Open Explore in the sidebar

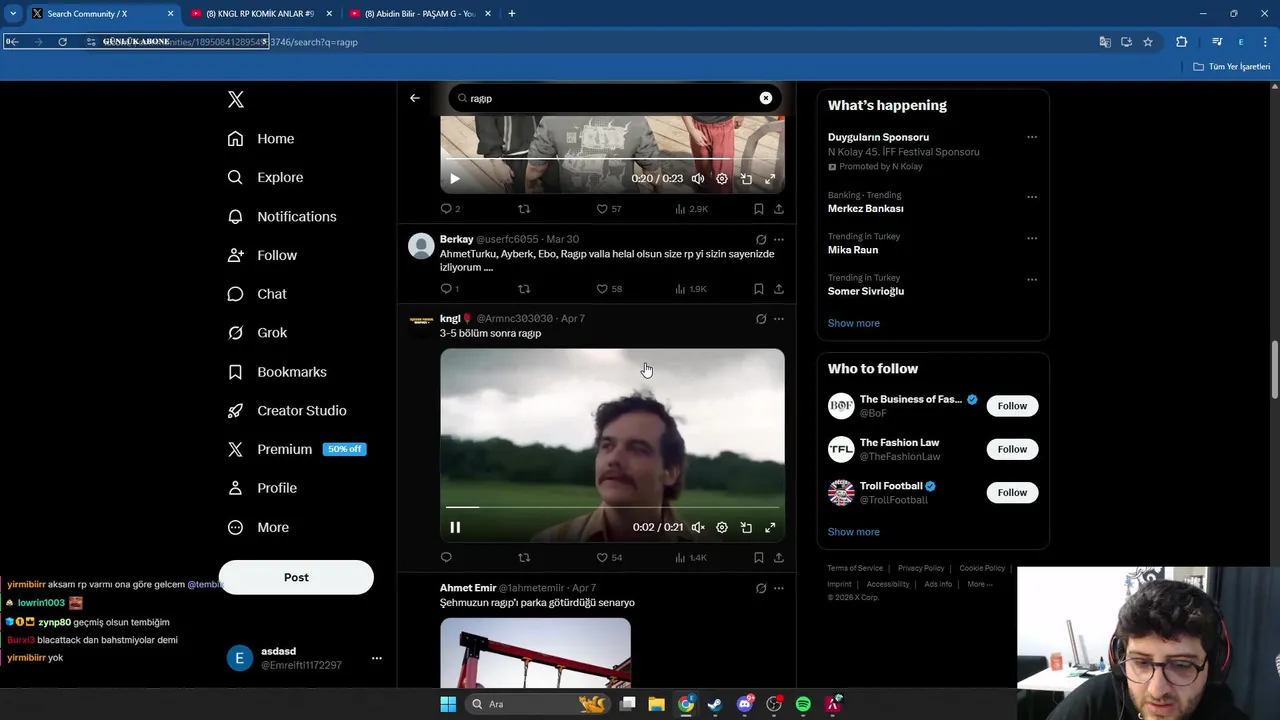(265, 177)
